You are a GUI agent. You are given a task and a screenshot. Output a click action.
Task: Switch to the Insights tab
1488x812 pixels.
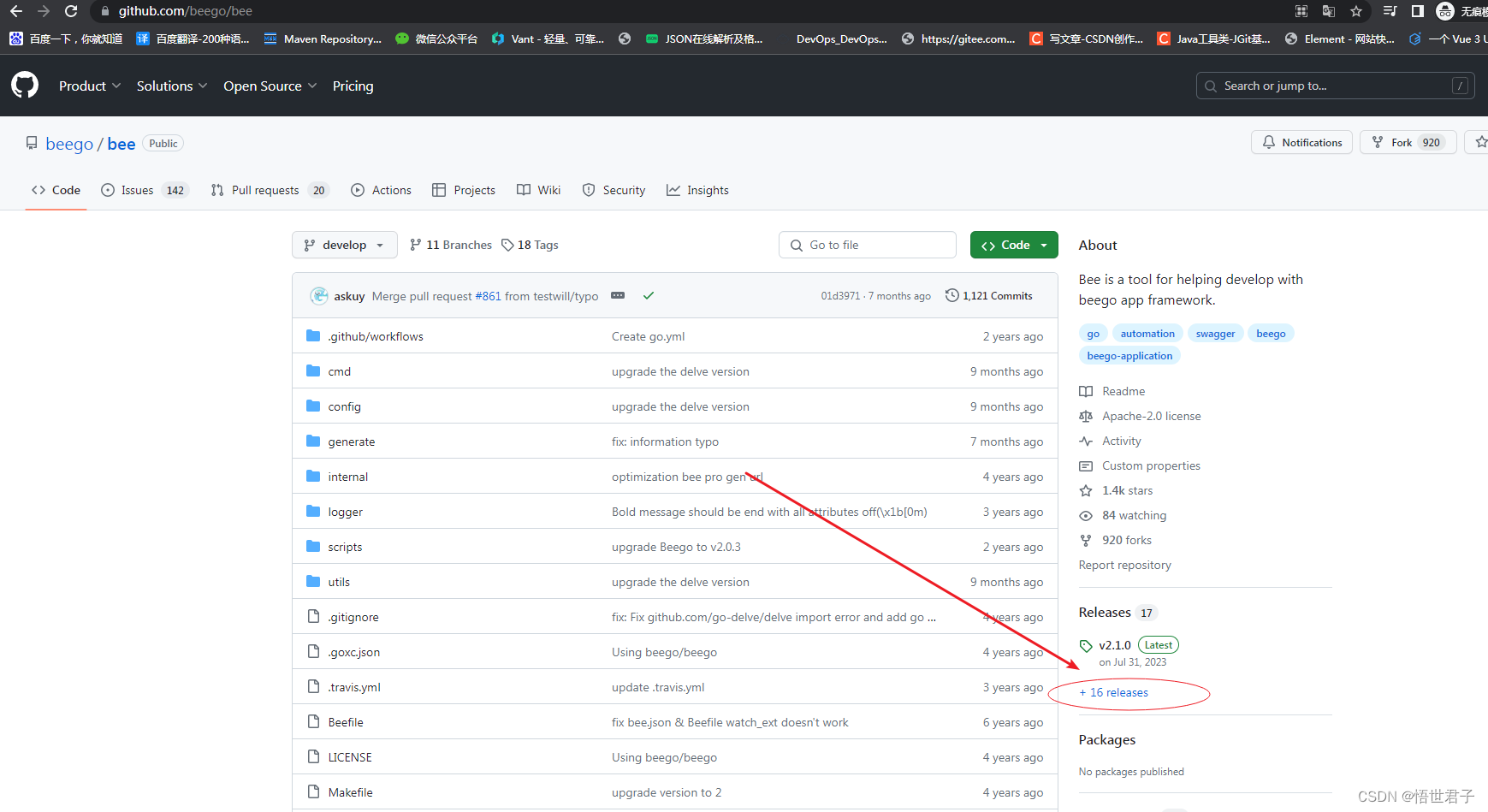[x=698, y=190]
